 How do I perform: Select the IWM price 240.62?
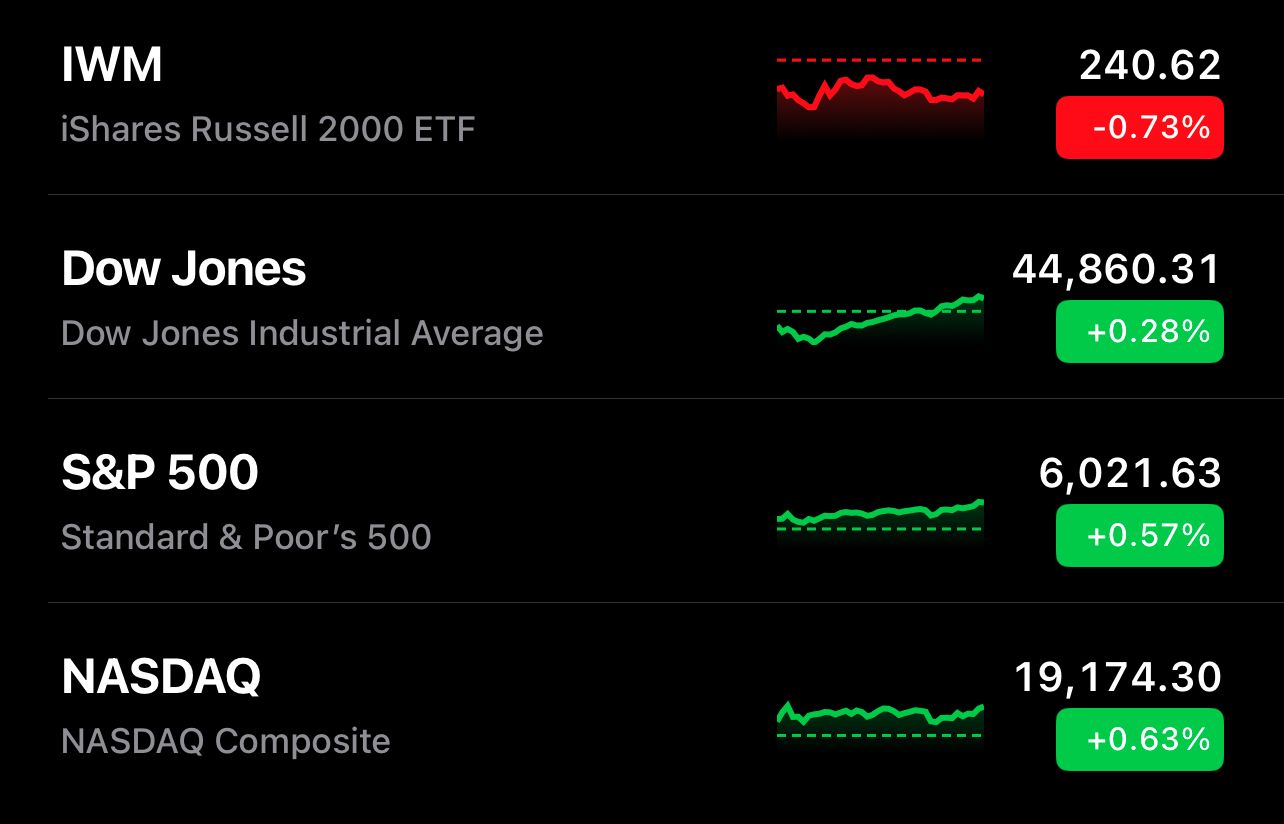pos(1150,66)
